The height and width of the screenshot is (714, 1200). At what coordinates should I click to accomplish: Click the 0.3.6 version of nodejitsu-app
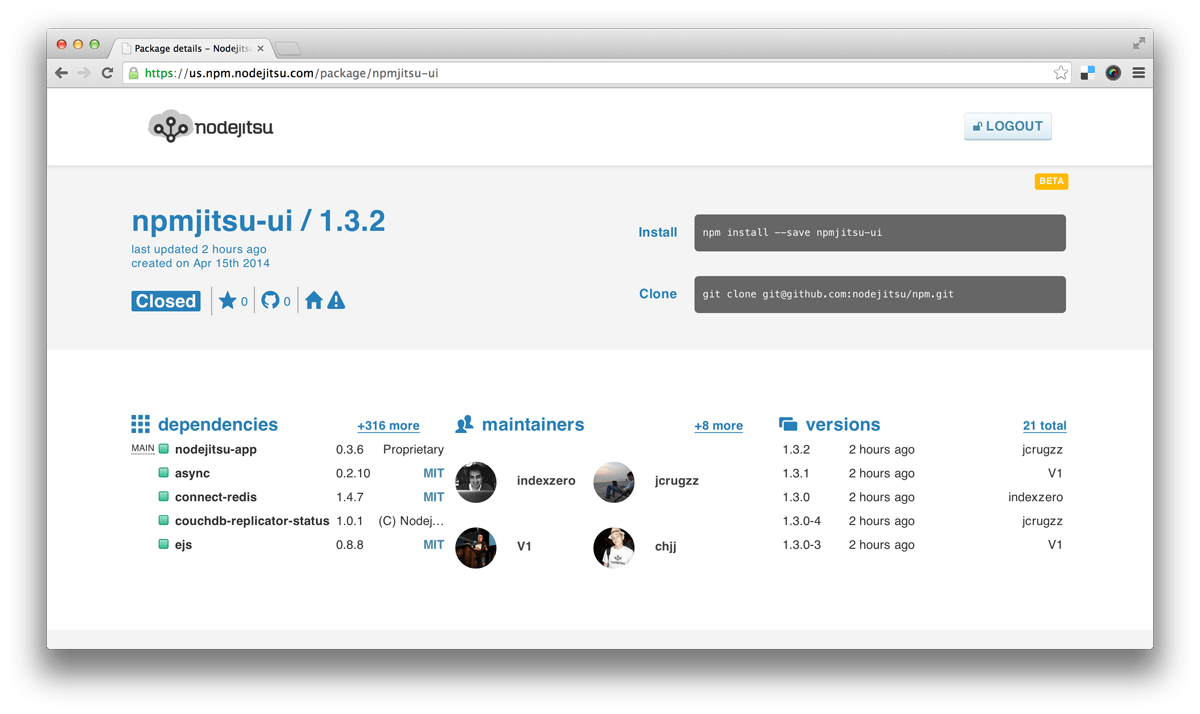(350, 450)
